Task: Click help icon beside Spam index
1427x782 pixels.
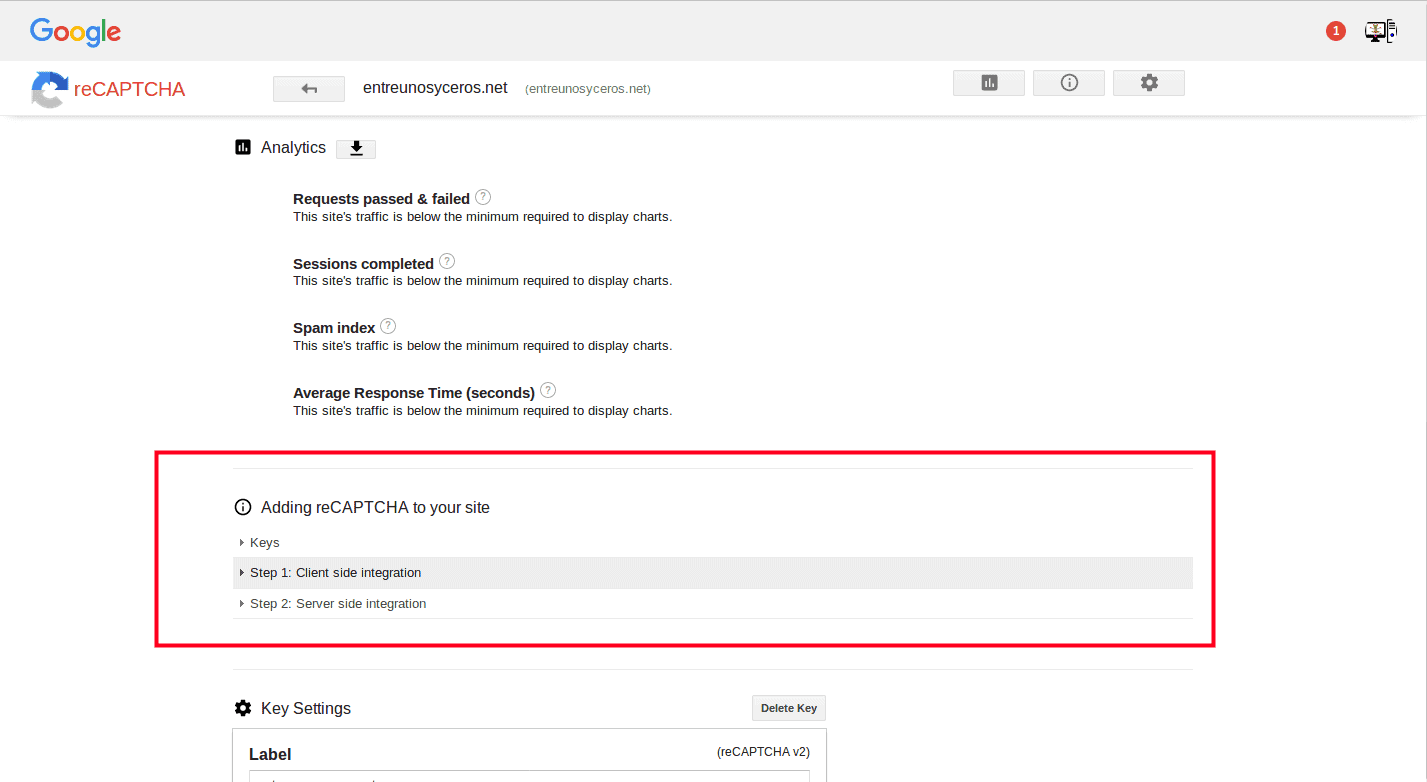Action: pyautogui.click(x=388, y=326)
